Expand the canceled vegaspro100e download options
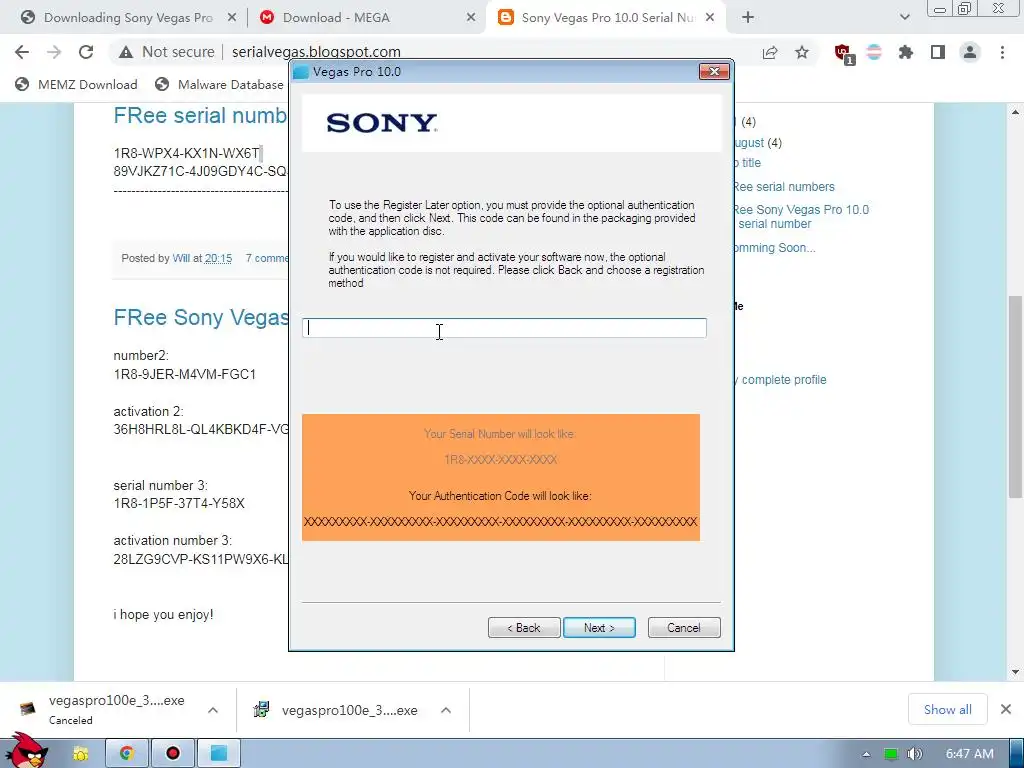 tap(213, 710)
